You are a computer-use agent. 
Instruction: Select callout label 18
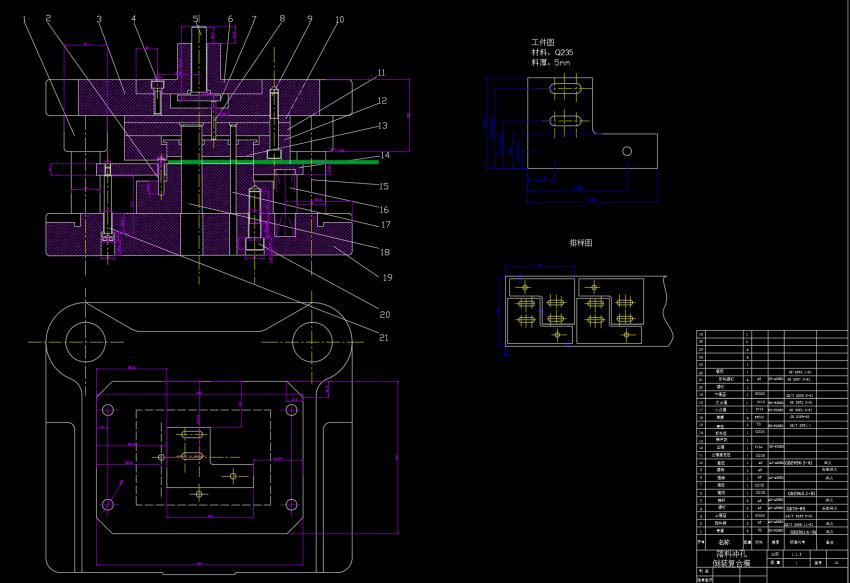point(385,252)
